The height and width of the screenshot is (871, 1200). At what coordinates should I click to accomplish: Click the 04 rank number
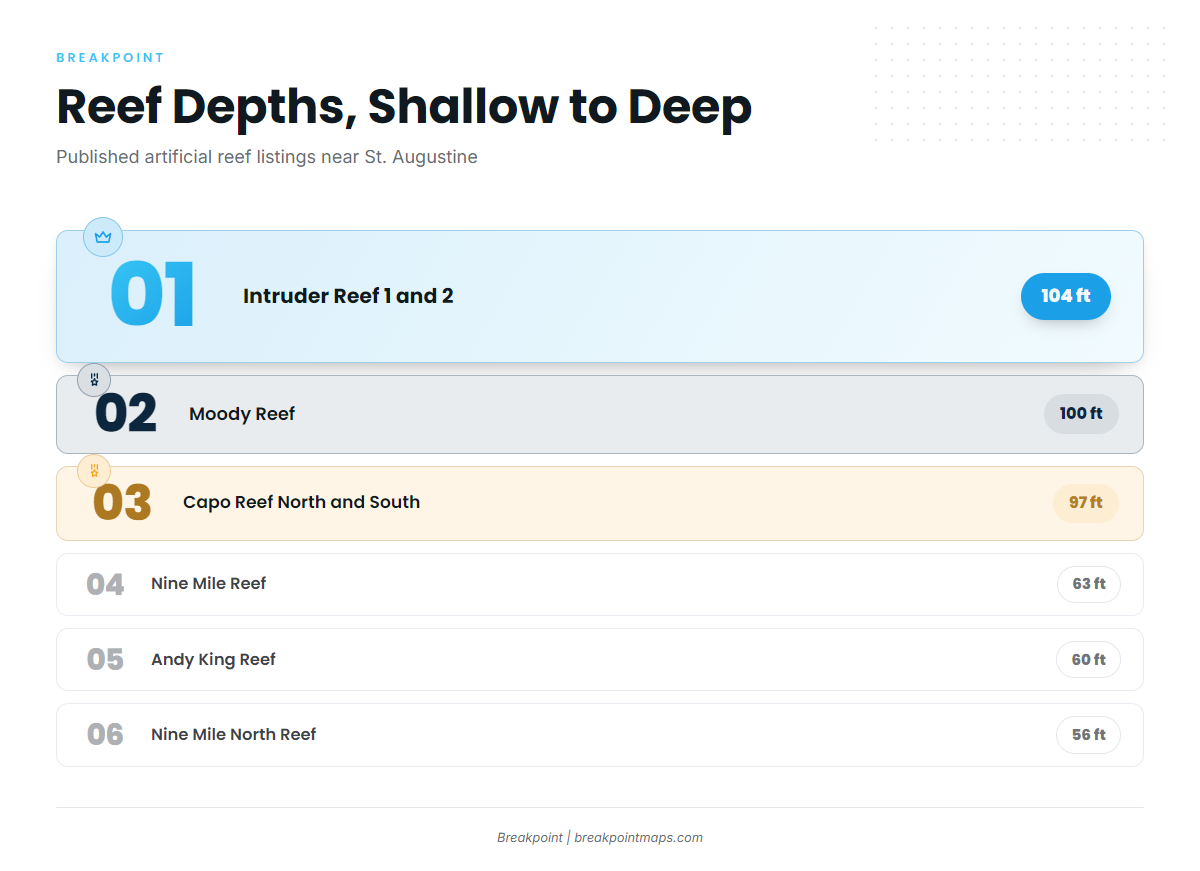pos(105,584)
